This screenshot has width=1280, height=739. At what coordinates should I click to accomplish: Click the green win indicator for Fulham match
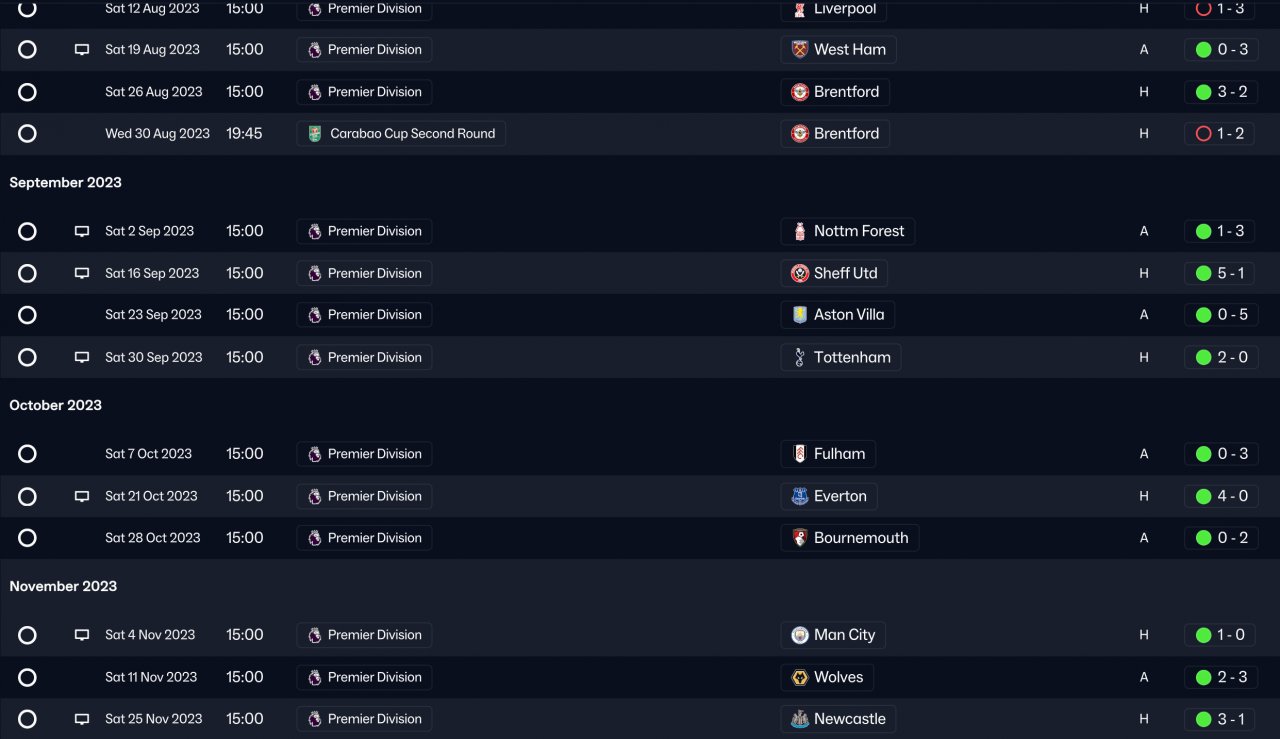tap(1204, 454)
